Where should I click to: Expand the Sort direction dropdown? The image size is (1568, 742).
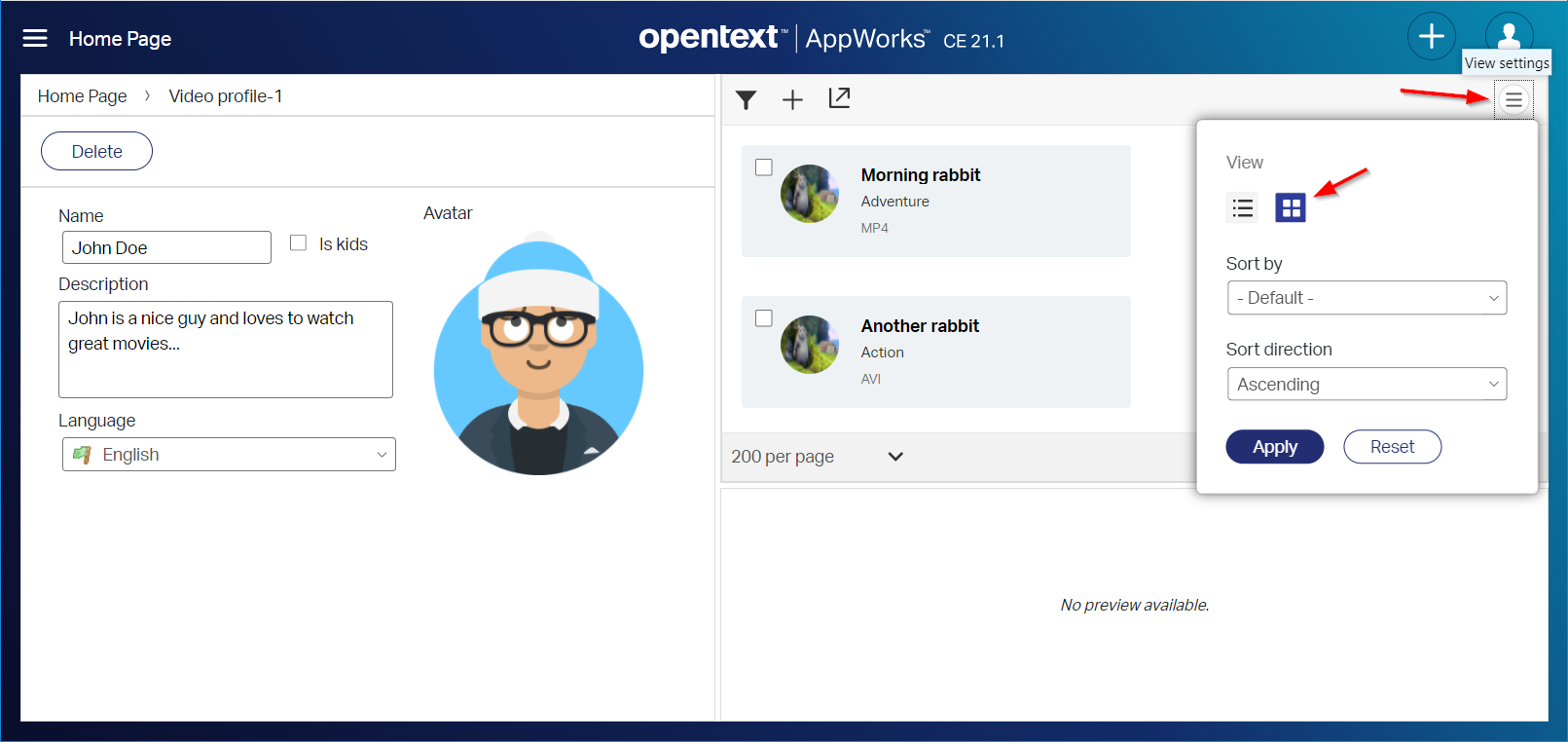pyautogui.click(x=1366, y=385)
